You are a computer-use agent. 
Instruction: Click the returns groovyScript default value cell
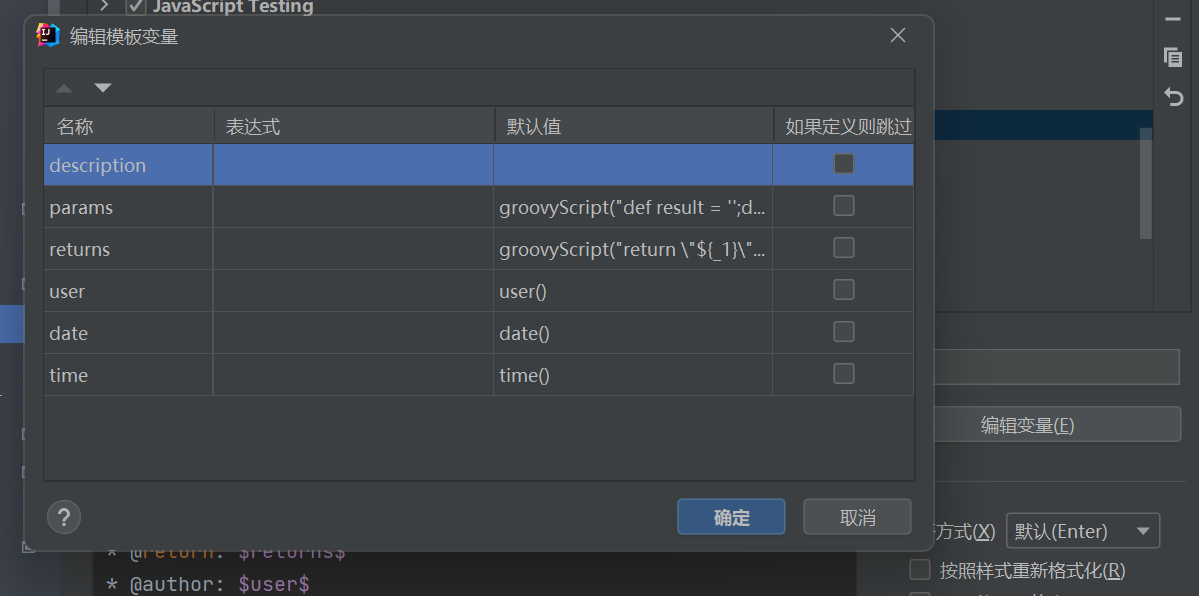tap(633, 249)
